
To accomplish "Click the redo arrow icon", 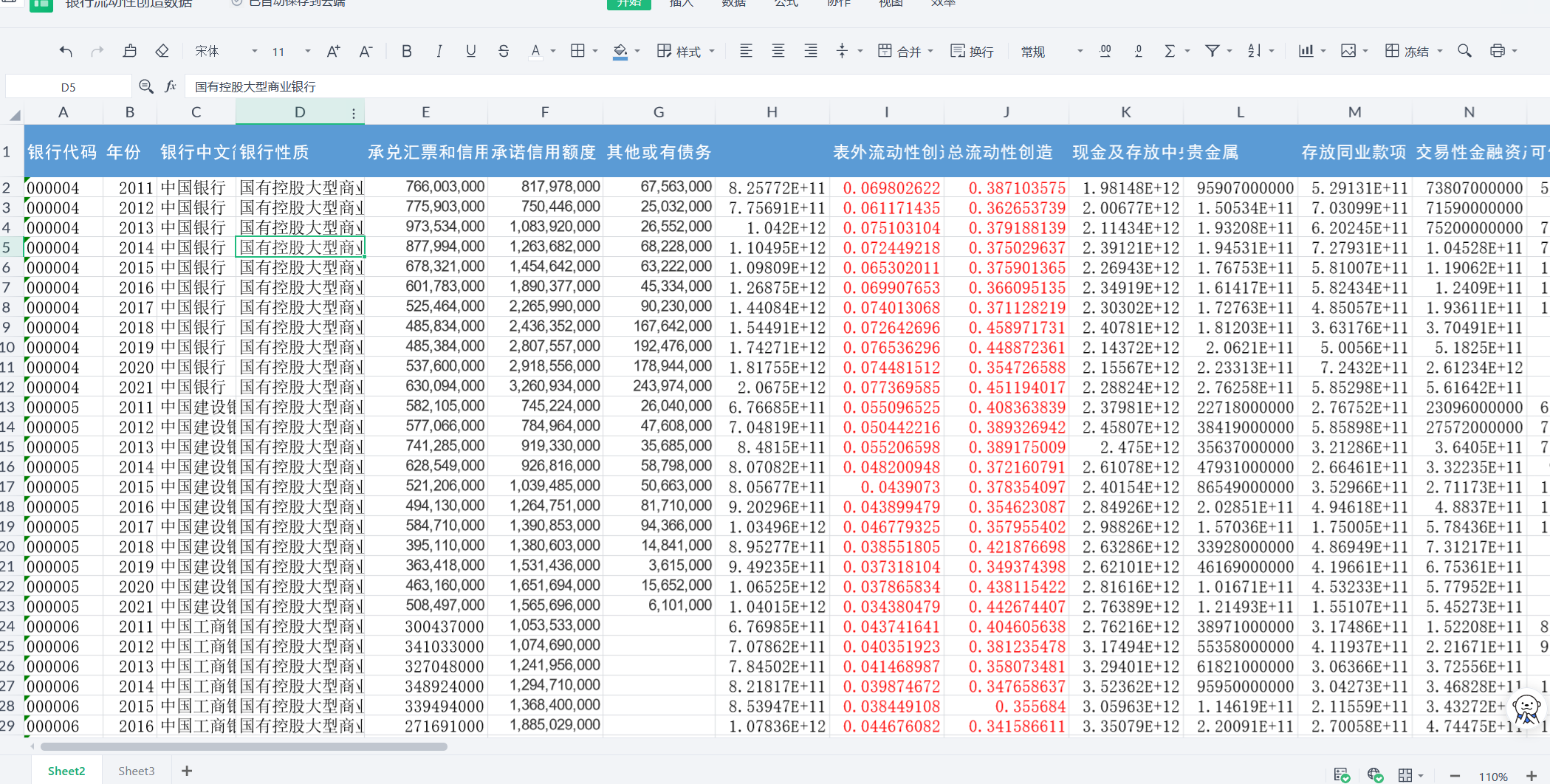I will point(97,51).
